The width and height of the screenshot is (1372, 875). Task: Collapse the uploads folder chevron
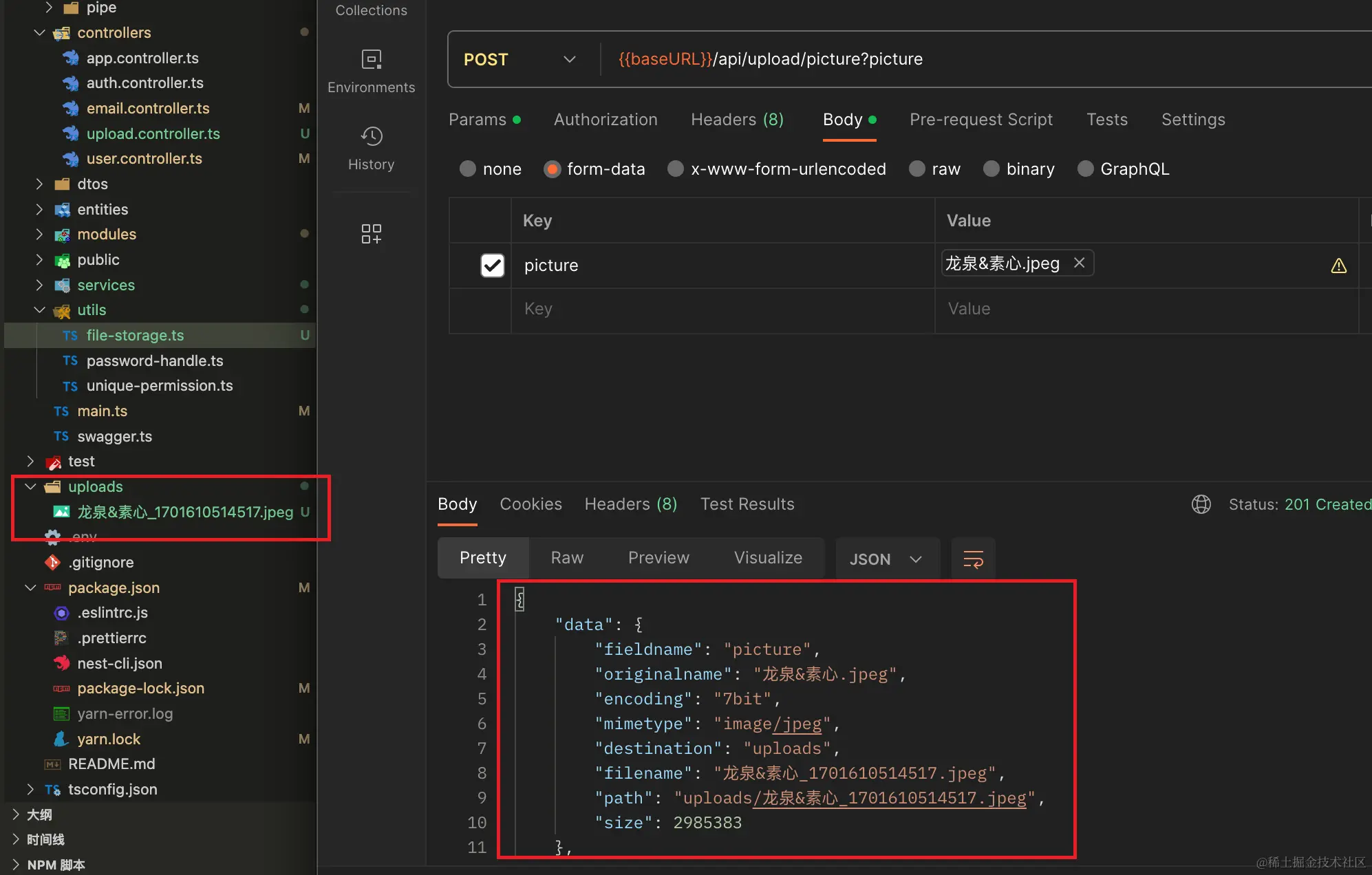coord(30,486)
